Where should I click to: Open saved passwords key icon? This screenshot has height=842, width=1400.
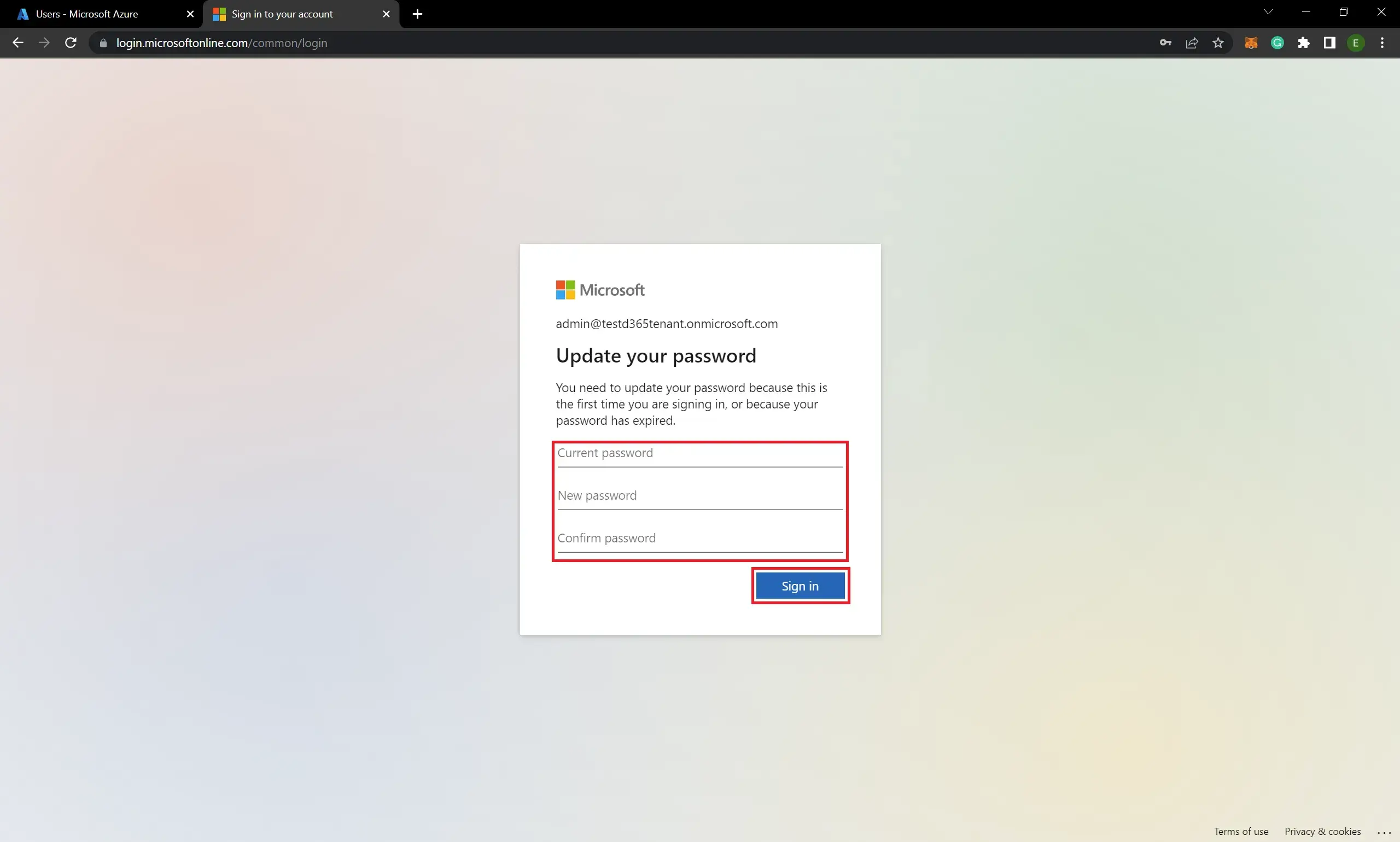tap(1165, 43)
